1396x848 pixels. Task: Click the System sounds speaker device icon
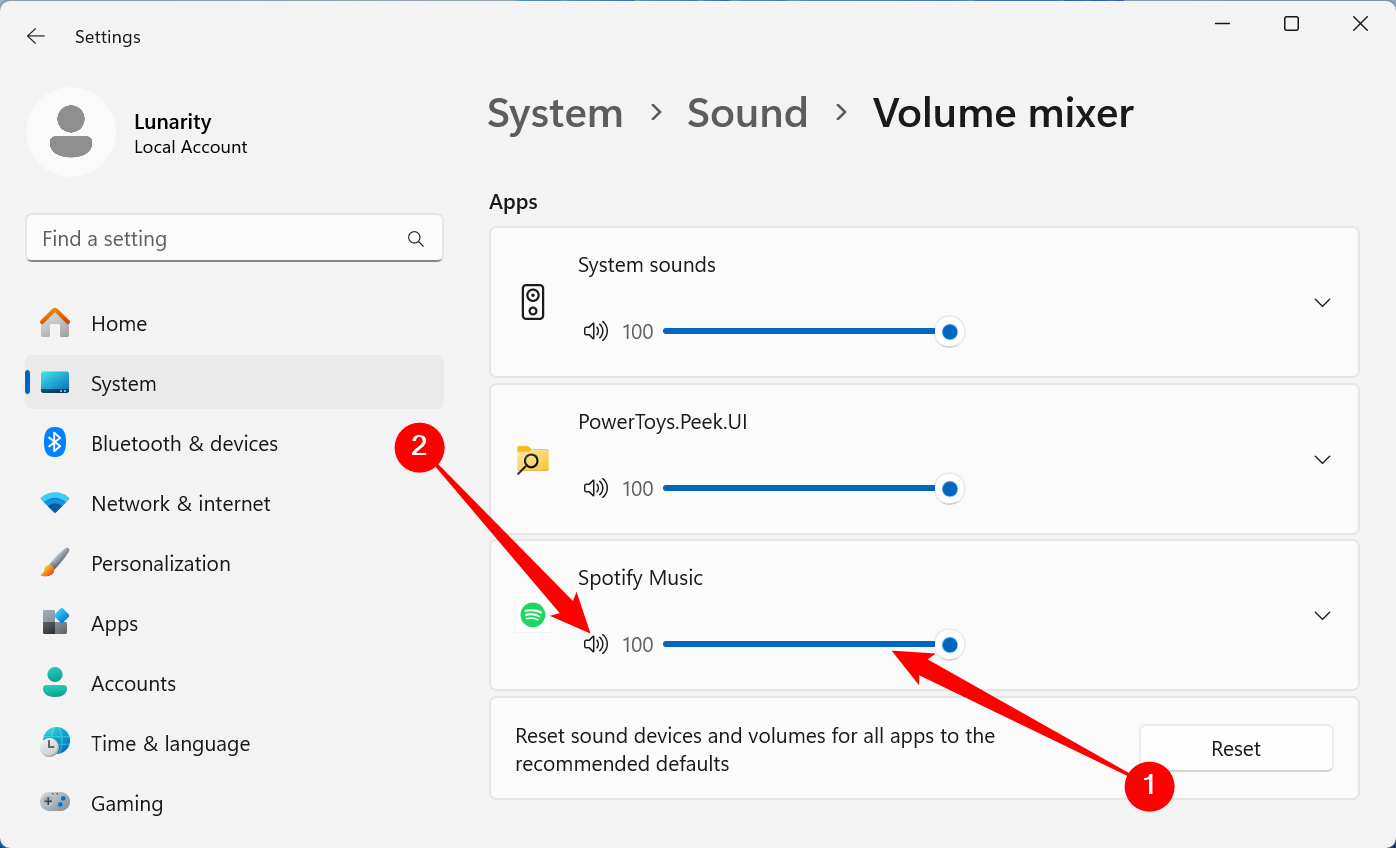pyautogui.click(x=533, y=302)
